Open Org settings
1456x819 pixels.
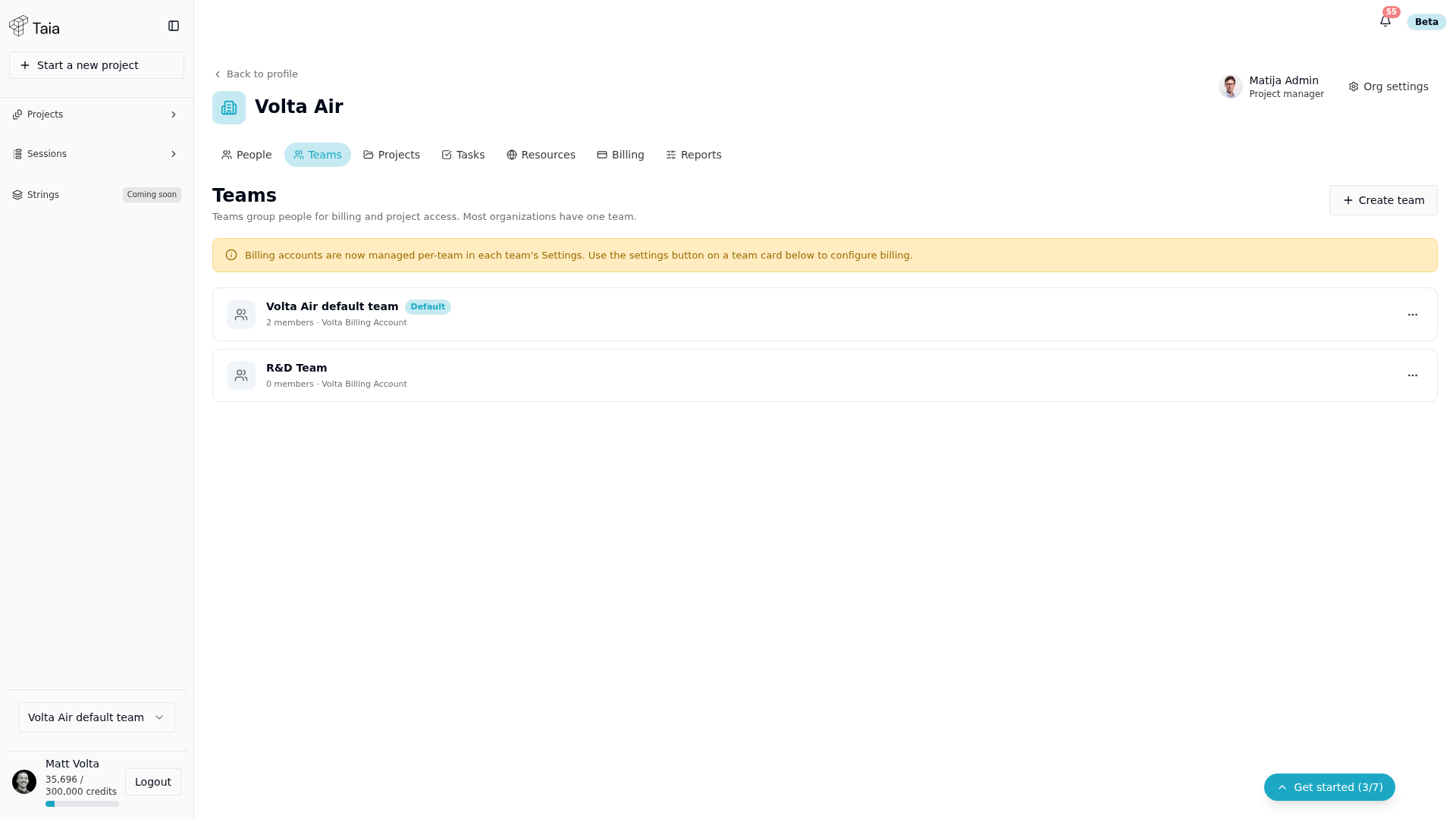coord(1389,86)
